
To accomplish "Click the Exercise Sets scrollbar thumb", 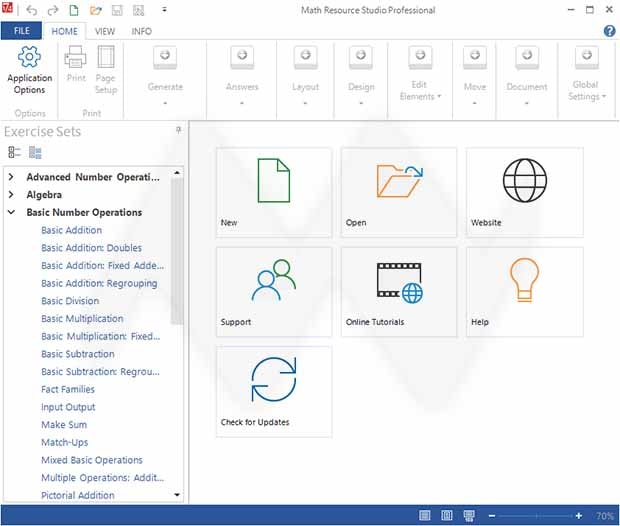I will [177, 252].
